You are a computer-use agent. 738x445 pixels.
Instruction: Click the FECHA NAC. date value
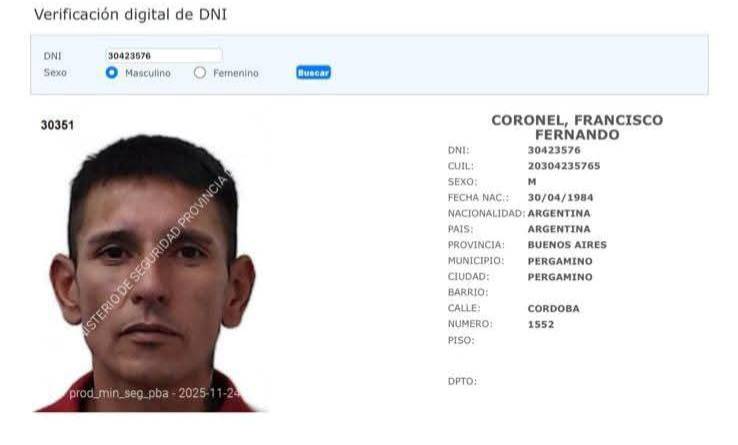point(561,197)
